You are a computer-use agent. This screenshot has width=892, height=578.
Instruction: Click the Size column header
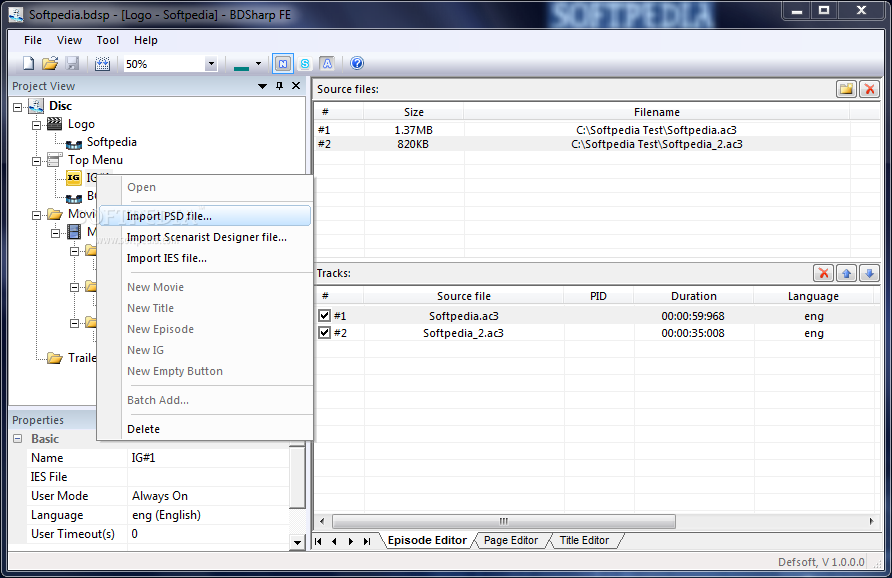(x=414, y=112)
